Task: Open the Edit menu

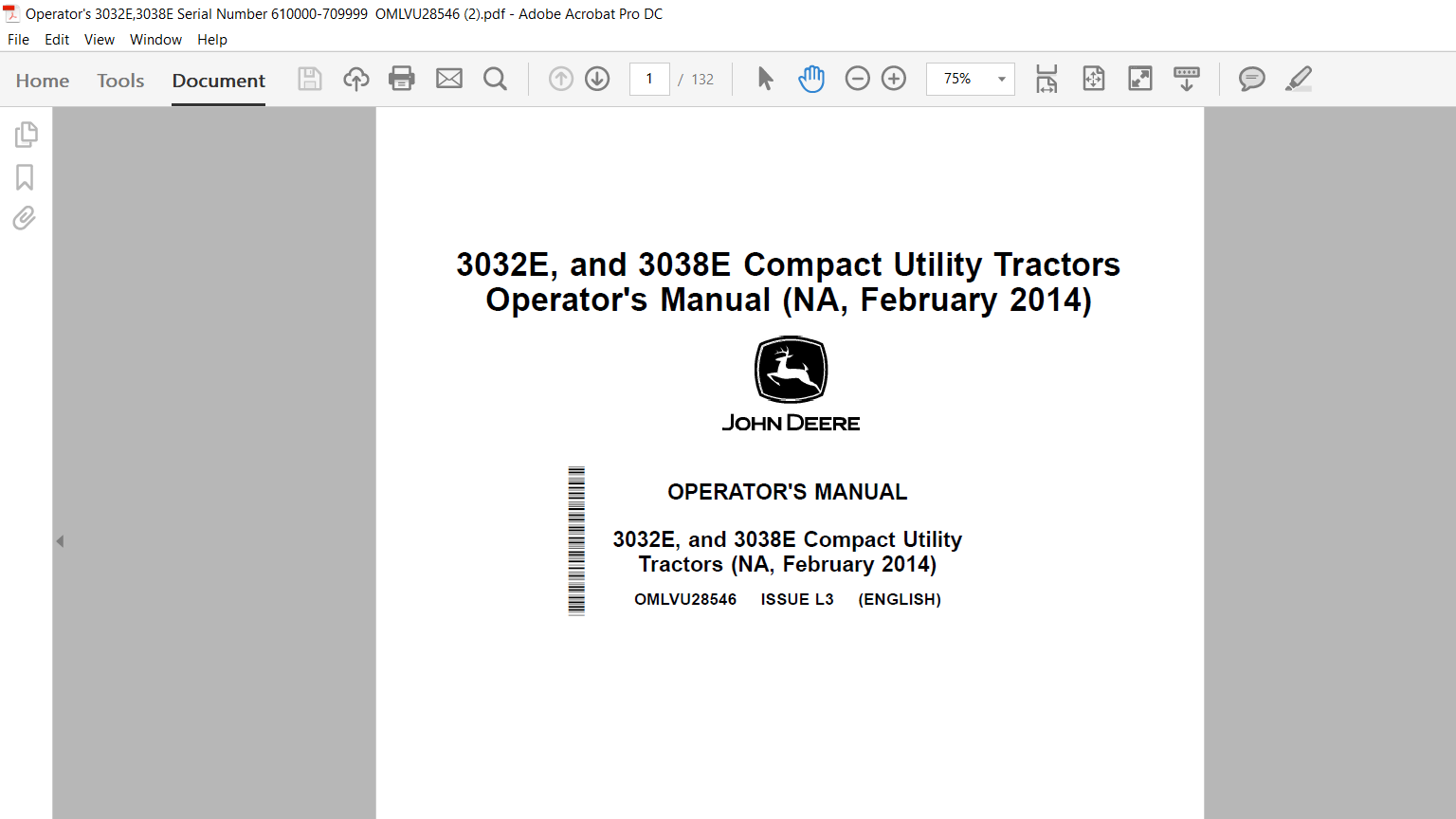Action: pos(57,40)
